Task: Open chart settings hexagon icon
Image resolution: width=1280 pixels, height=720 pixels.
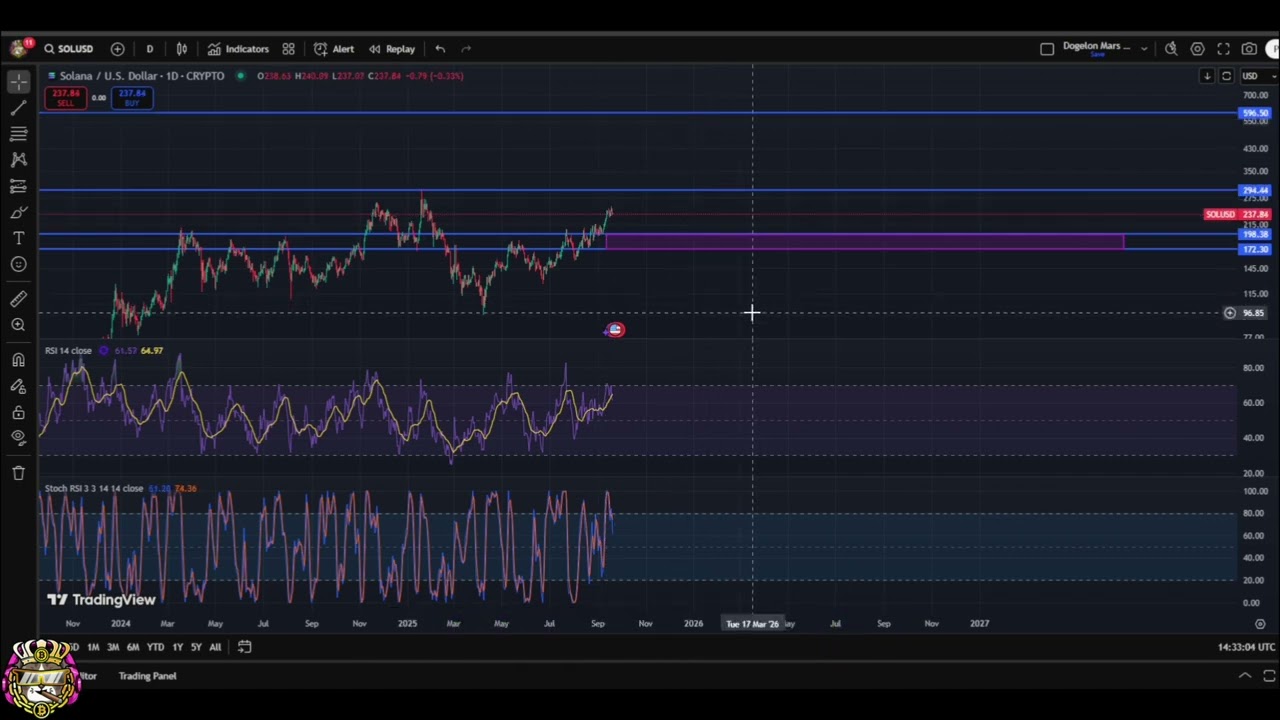Action: click(x=1197, y=49)
